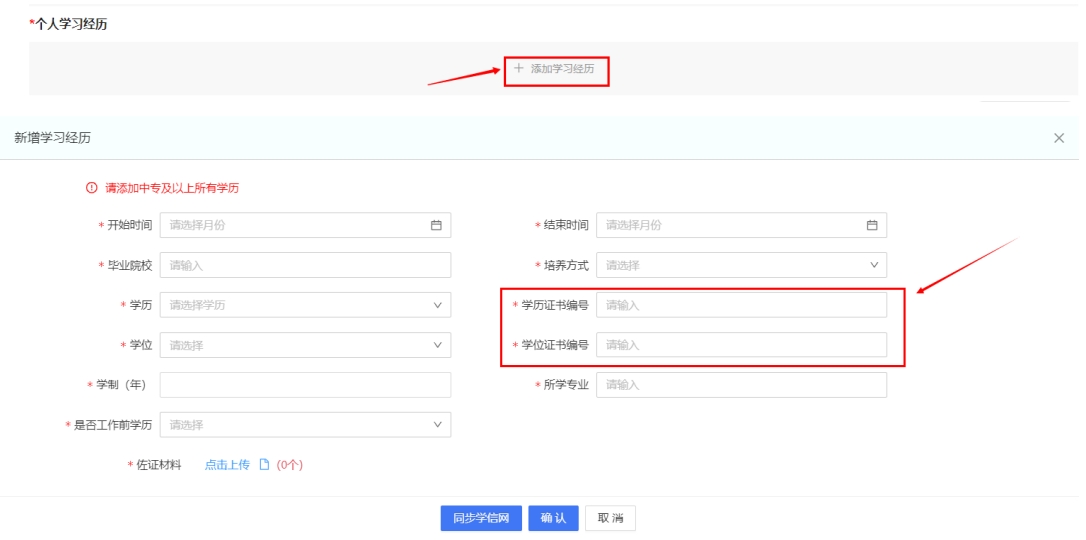Click the 学制（年） input field
The height and width of the screenshot is (540, 1086).
[x=305, y=385]
